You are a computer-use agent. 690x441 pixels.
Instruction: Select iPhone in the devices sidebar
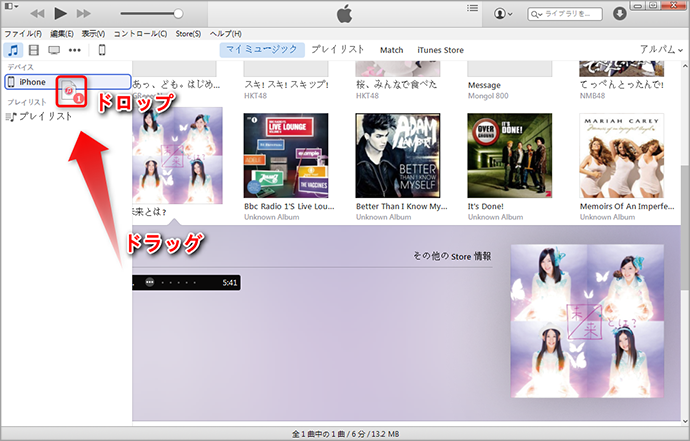pos(68,82)
